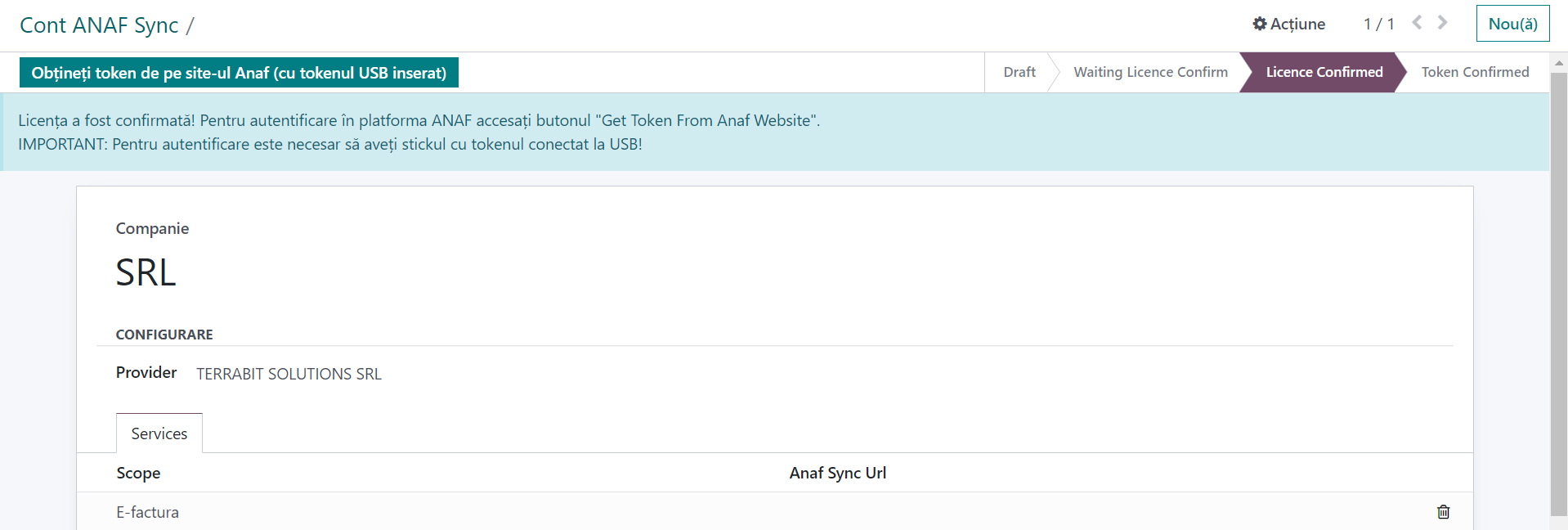Select Licence Confirmed stage
This screenshot has width=1568, height=530.
click(x=1324, y=72)
